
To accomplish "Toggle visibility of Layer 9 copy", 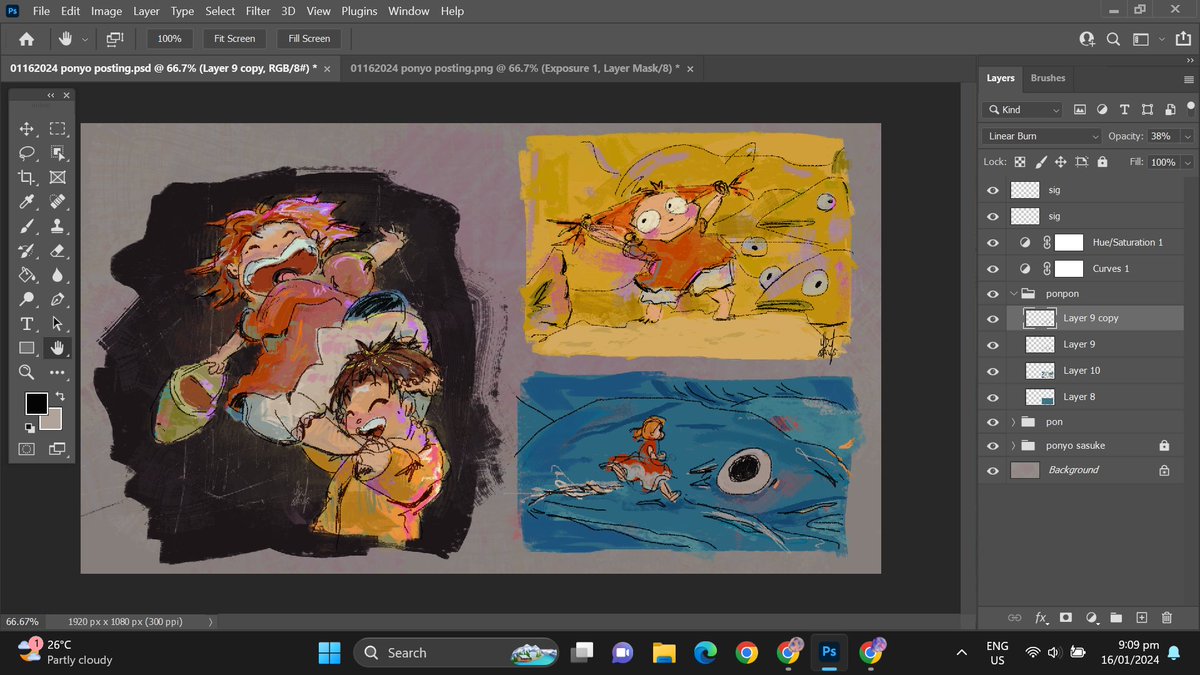I will pos(993,319).
